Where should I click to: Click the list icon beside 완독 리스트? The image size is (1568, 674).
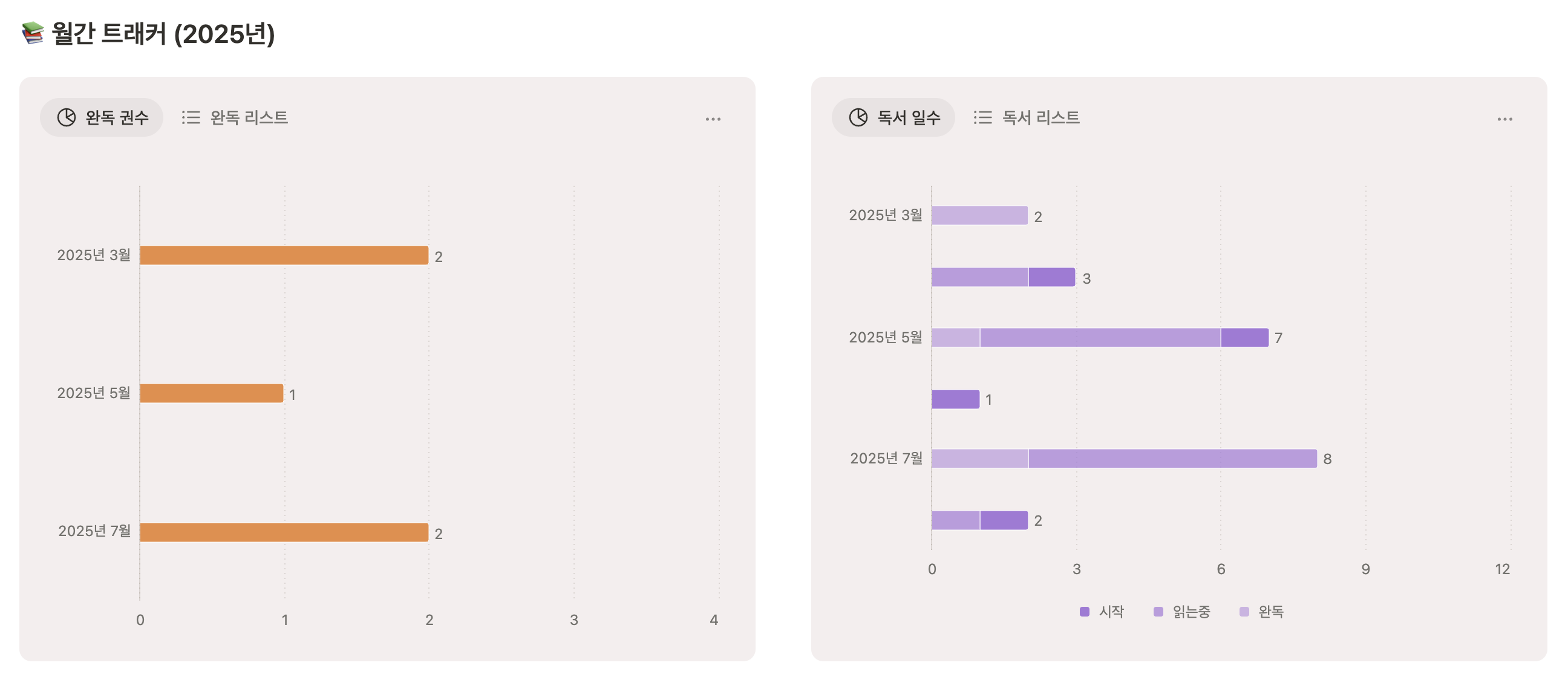coord(191,117)
